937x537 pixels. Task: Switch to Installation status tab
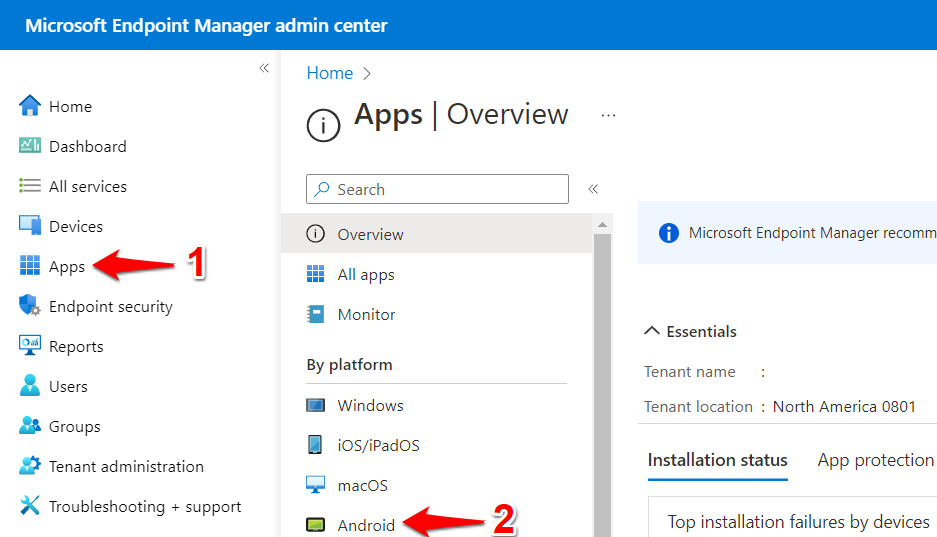[x=718, y=460]
